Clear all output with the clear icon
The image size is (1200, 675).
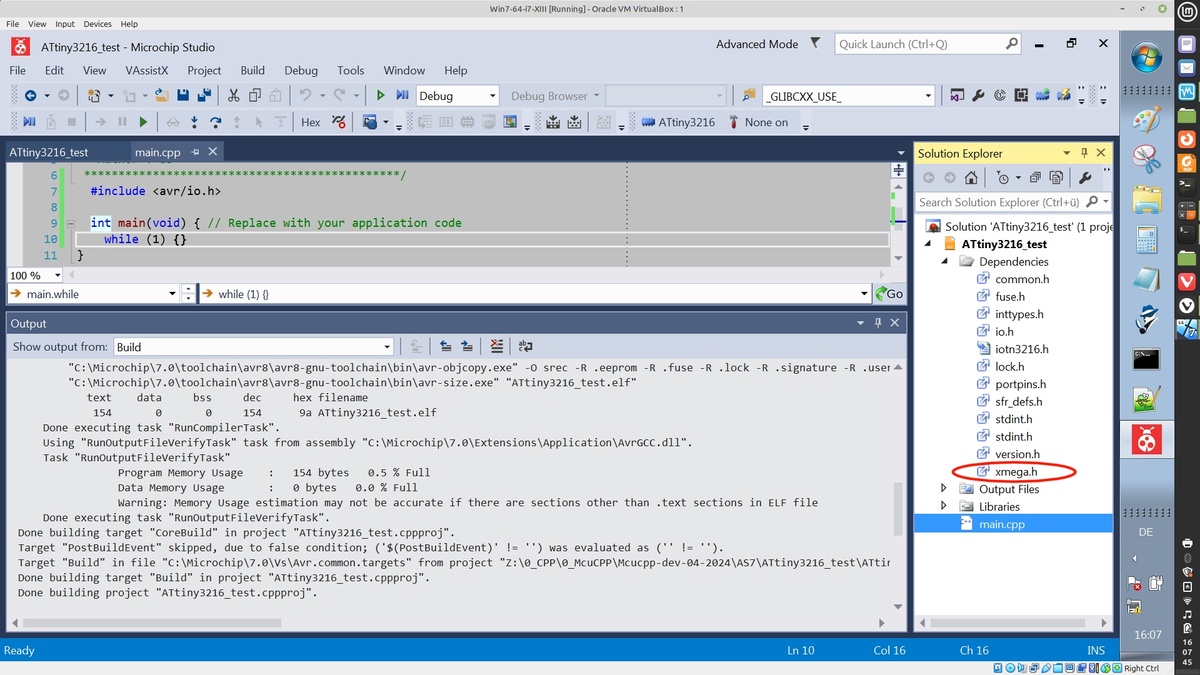click(496, 347)
